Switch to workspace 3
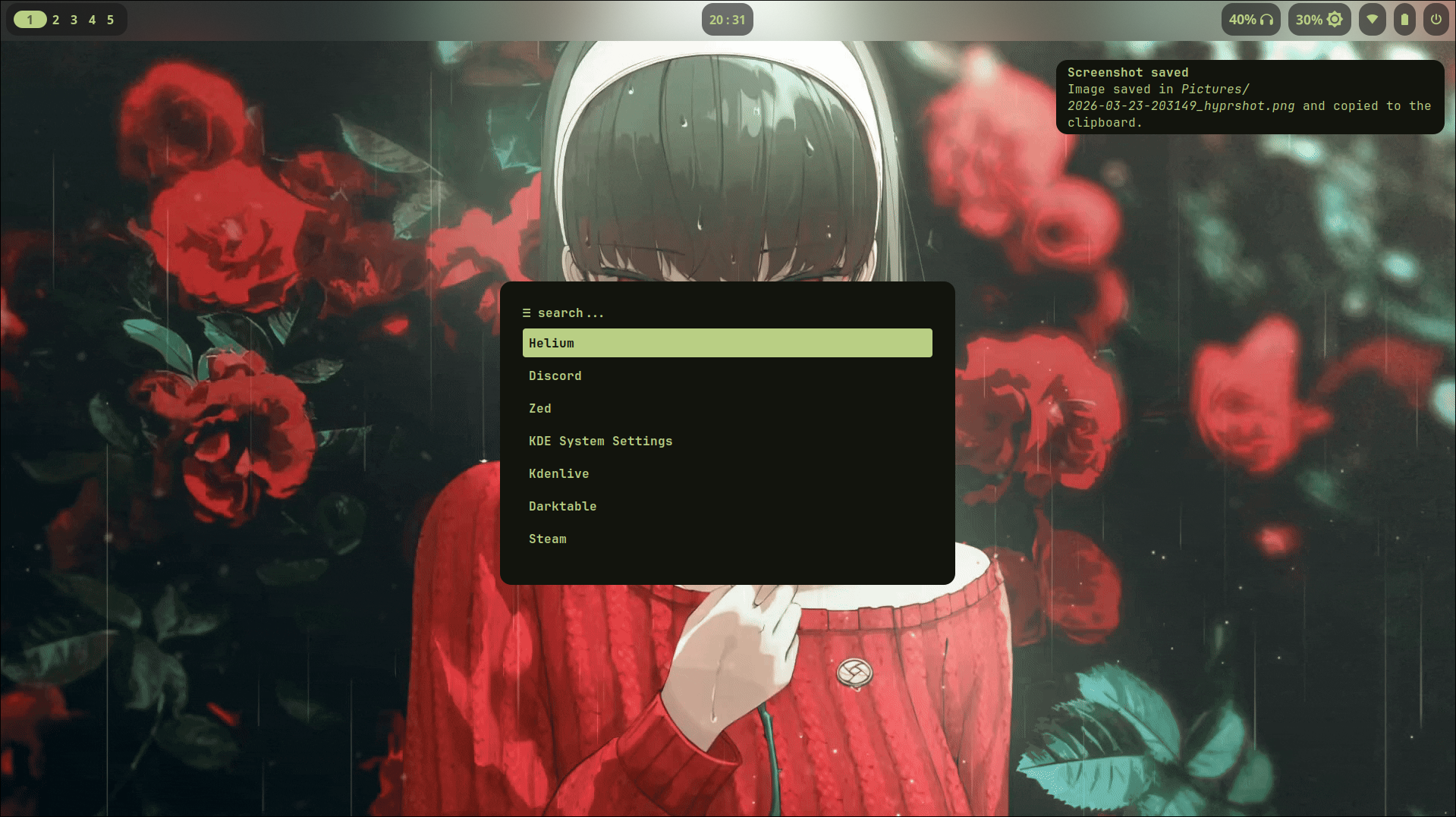 point(74,20)
